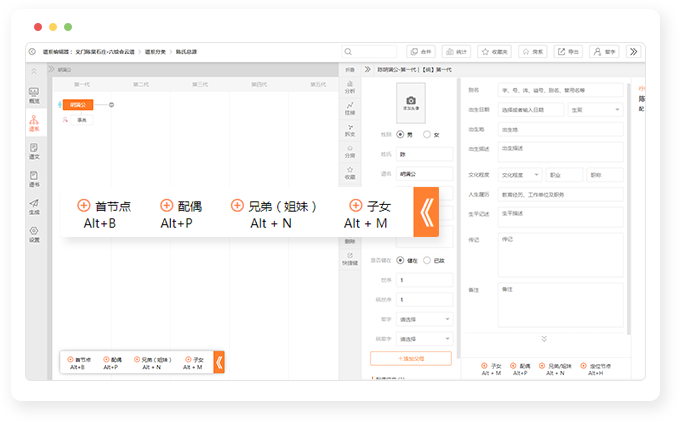679x422 pixels.
Task: Choose the 已故 deceased radio option
Action: (x=428, y=260)
